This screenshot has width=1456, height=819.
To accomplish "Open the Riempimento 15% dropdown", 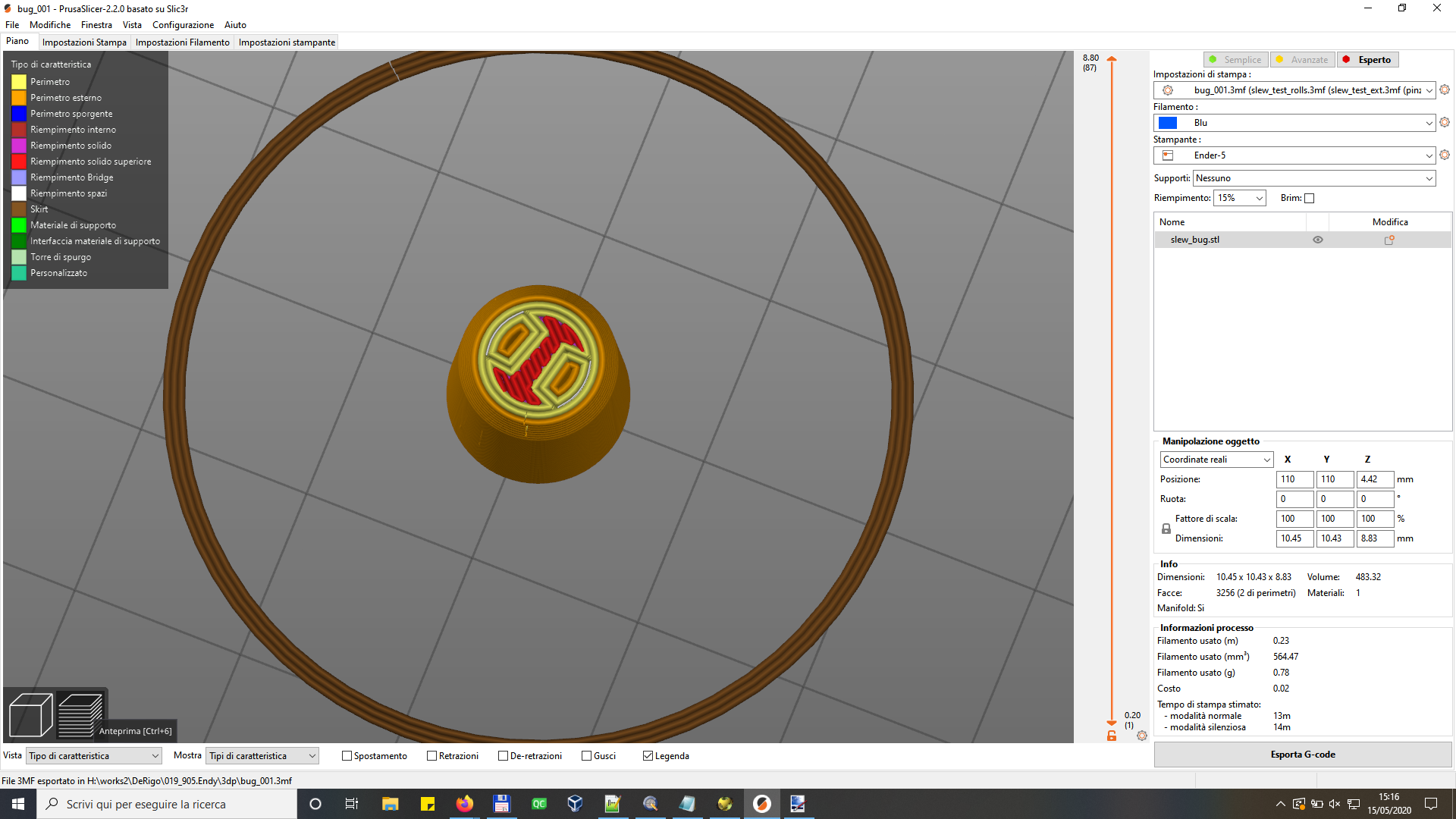I will (1240, 198).
